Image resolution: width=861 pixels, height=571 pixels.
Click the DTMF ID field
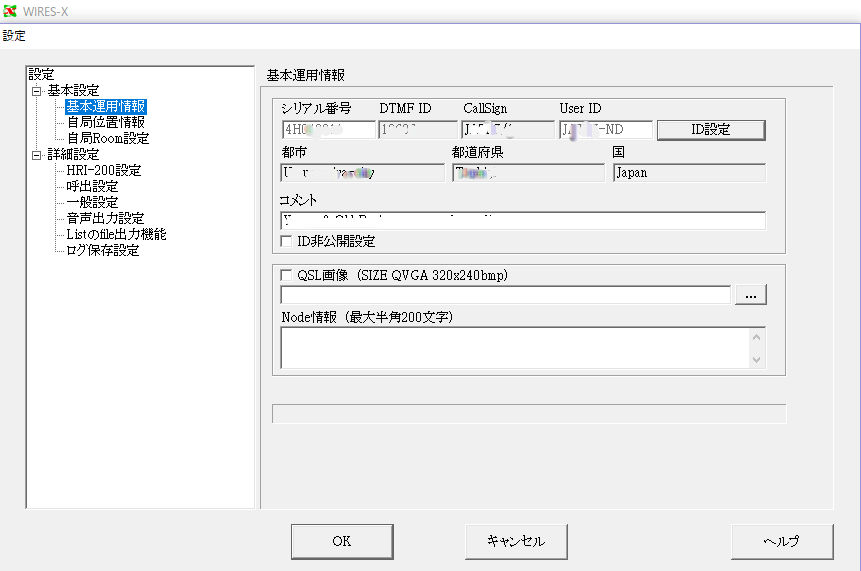(417, 130)
